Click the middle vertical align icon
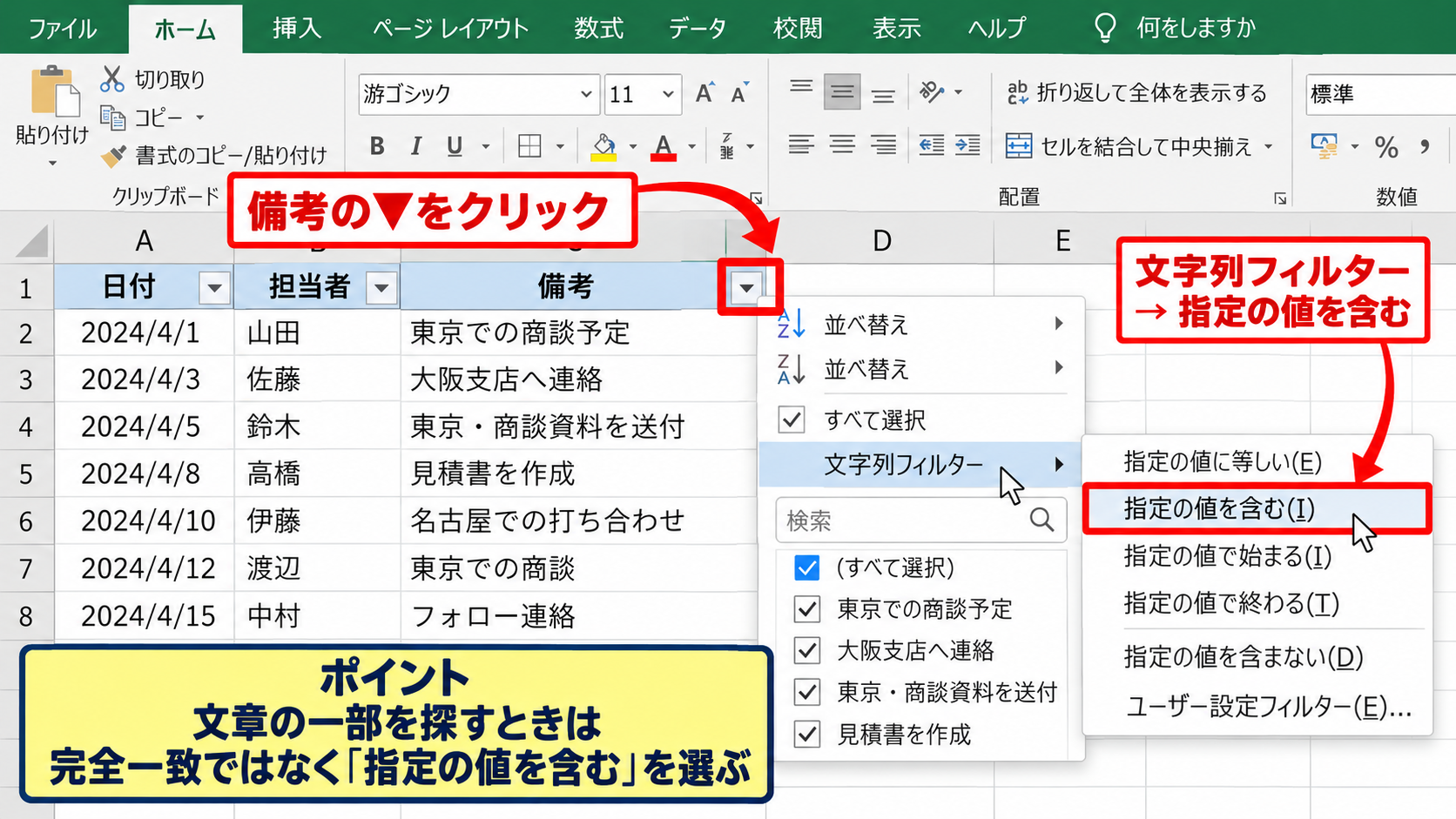 pyautogui.click(x=842, y=92)
